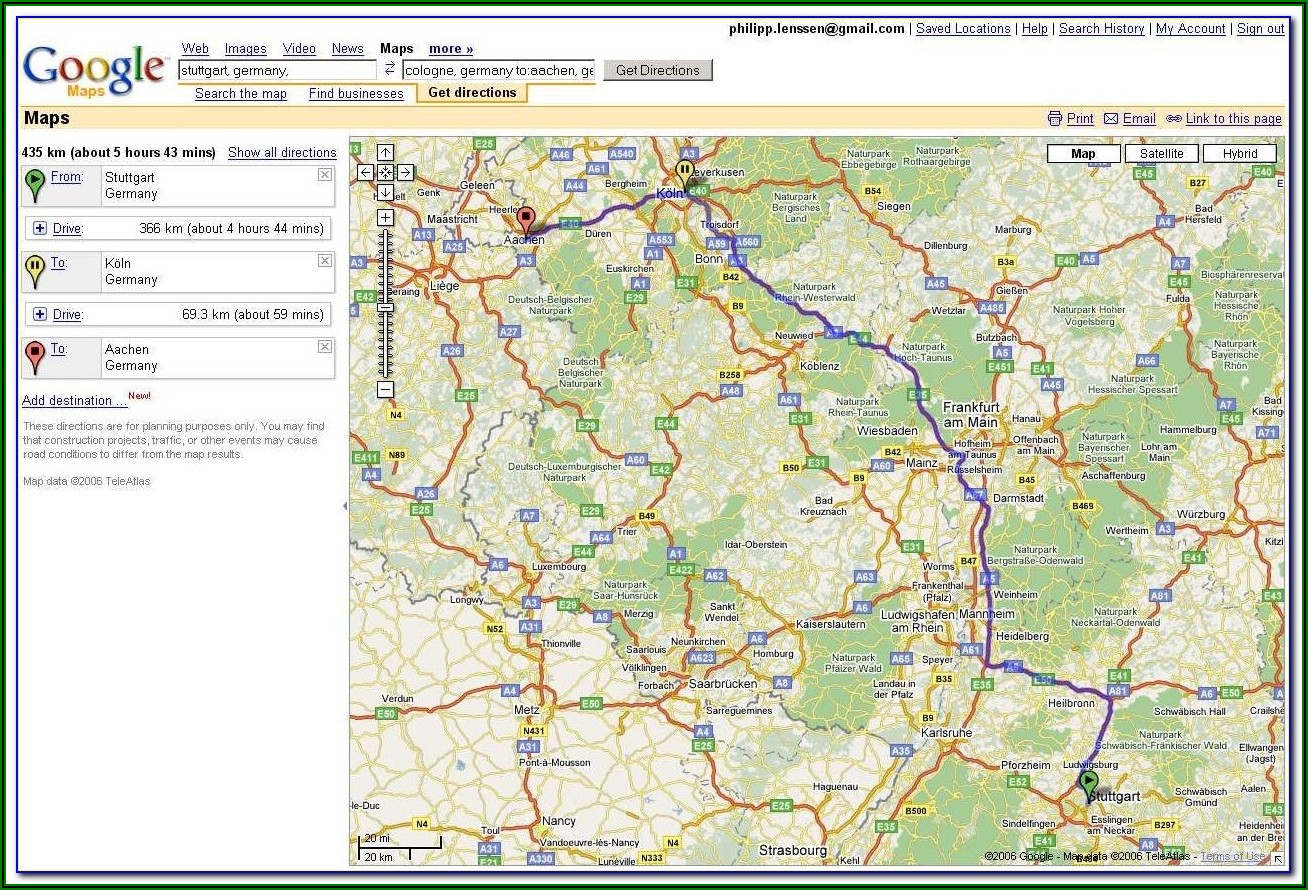Remove the Köln destination with X
1308x890 pixels.
(x=324, y=261)
